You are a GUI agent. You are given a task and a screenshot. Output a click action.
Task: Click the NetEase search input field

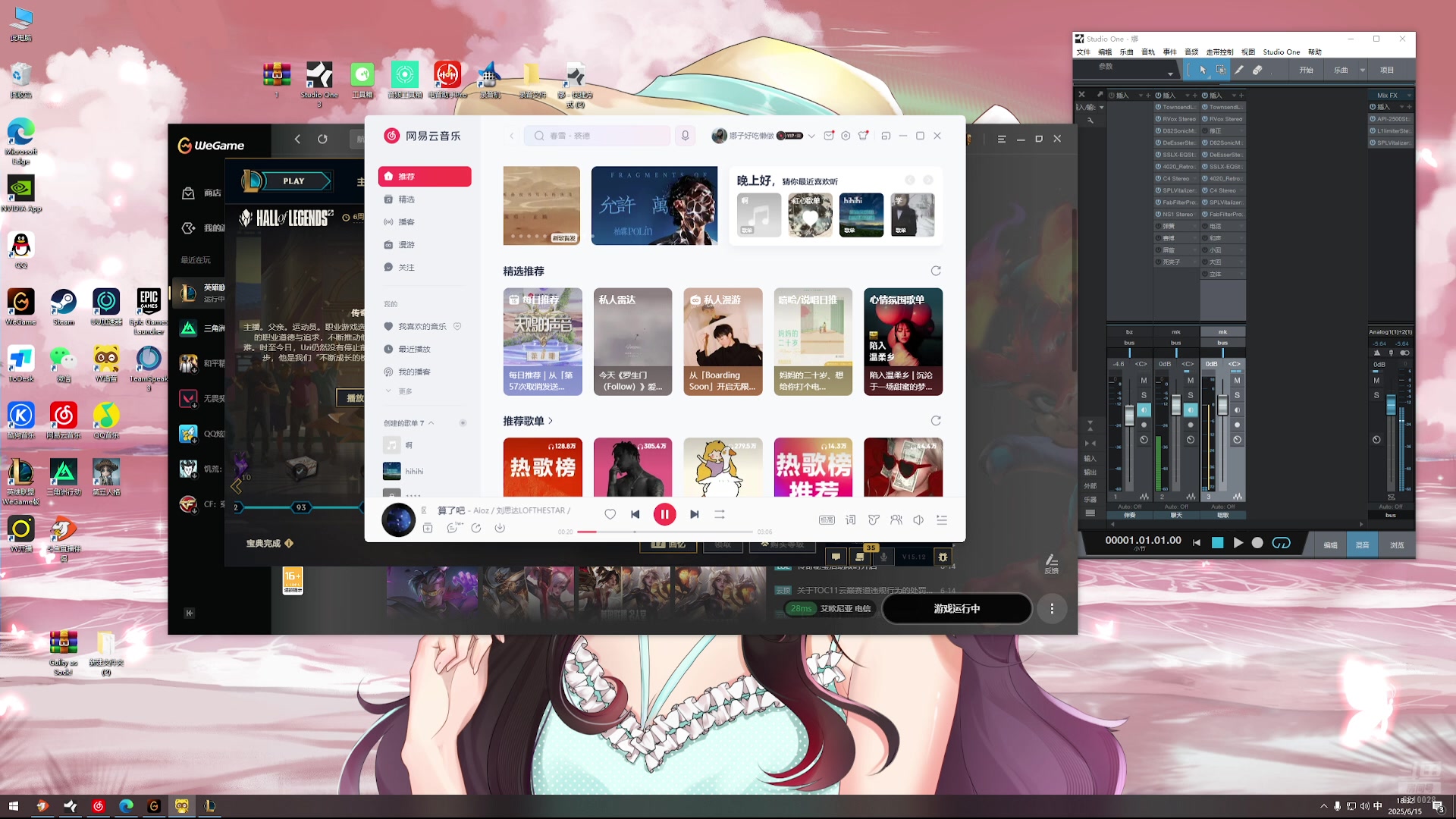tap(598, 136)
